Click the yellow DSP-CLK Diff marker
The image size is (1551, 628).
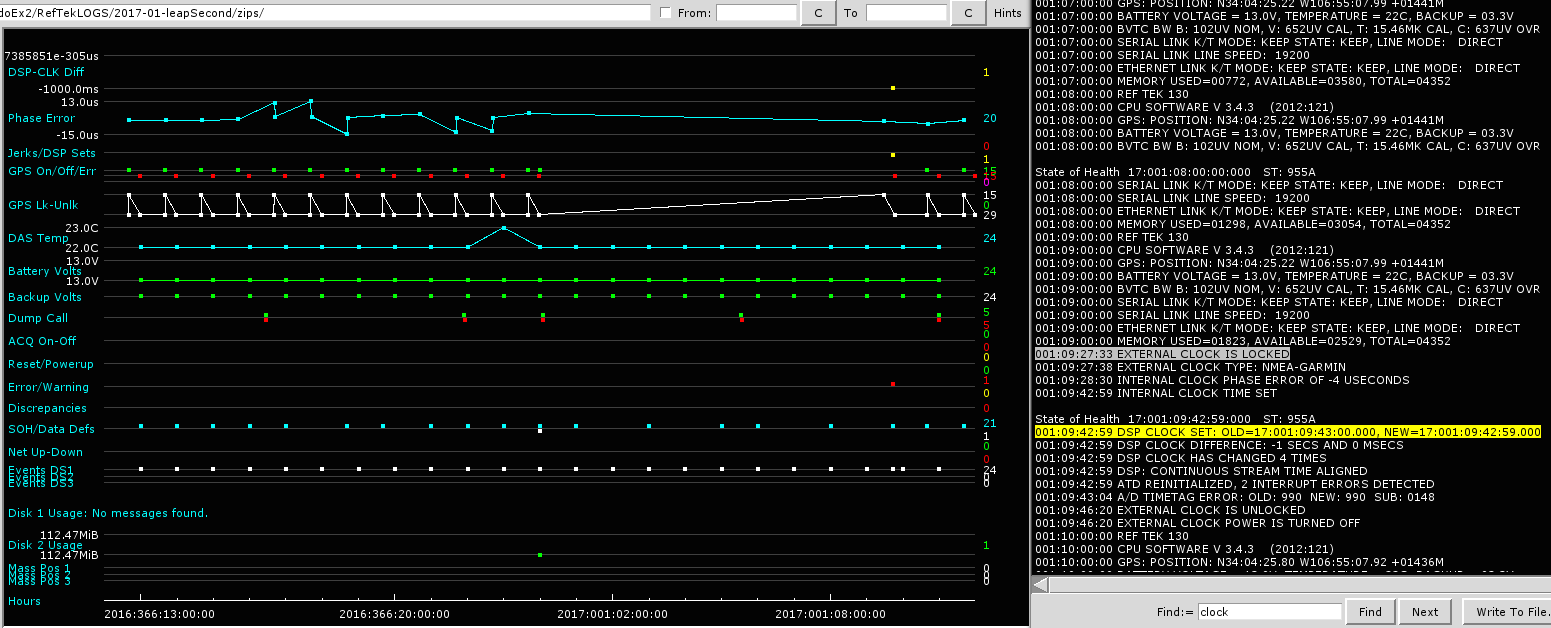893,88
